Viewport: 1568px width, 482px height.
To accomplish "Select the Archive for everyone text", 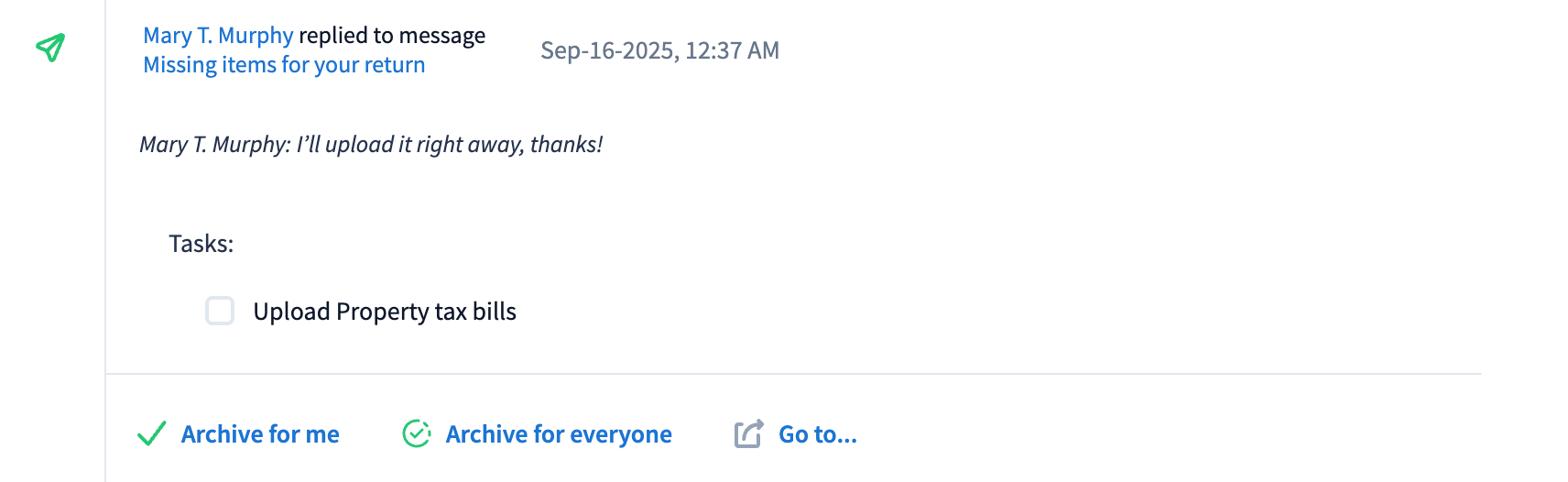I will pos(559,434).
